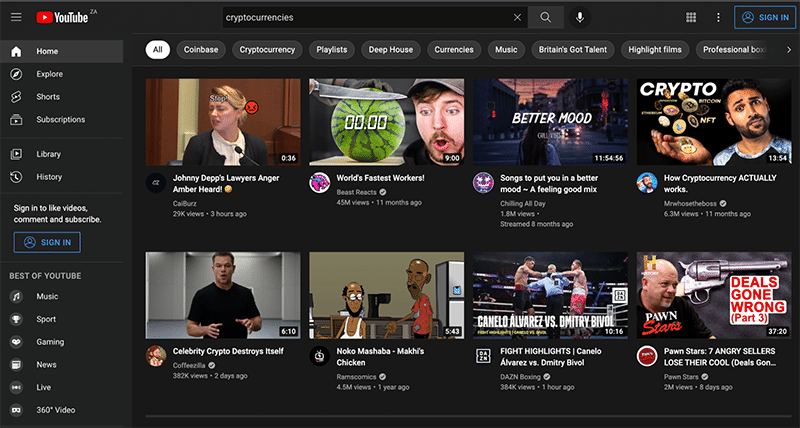The width and height of the screenshot is (800, 428).
Task: Open History in the sidebar
Action: [x=49, y=177]
